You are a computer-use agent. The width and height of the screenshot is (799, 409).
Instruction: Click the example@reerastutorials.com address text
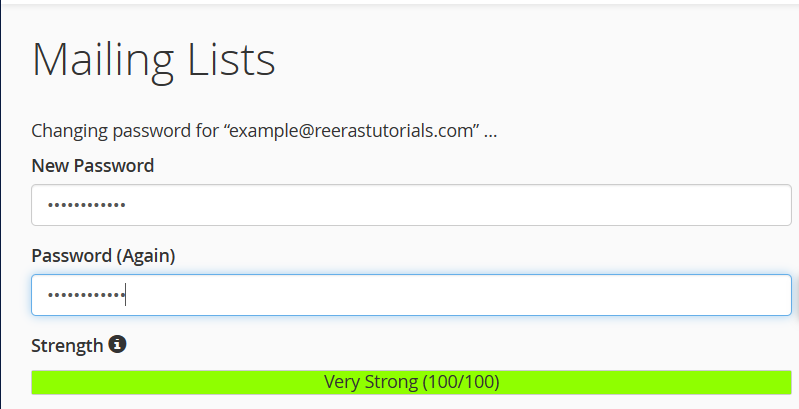pyautogui.click(x=352, y=131)
